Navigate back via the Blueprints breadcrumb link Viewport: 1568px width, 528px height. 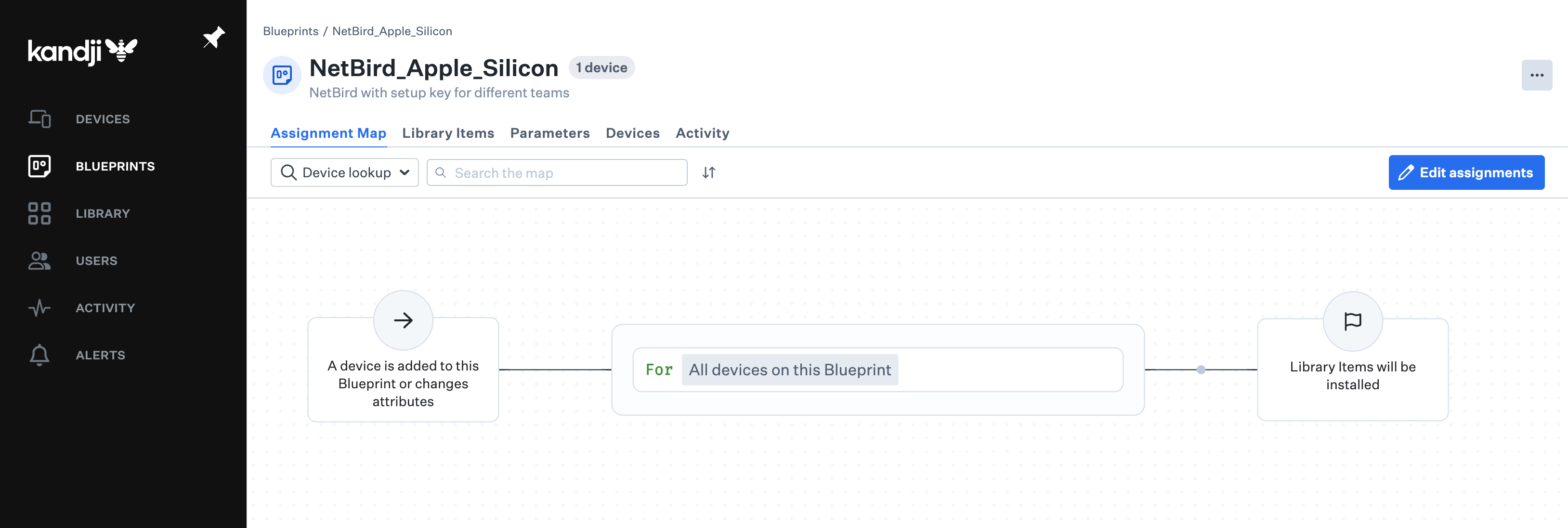(290, 31)
